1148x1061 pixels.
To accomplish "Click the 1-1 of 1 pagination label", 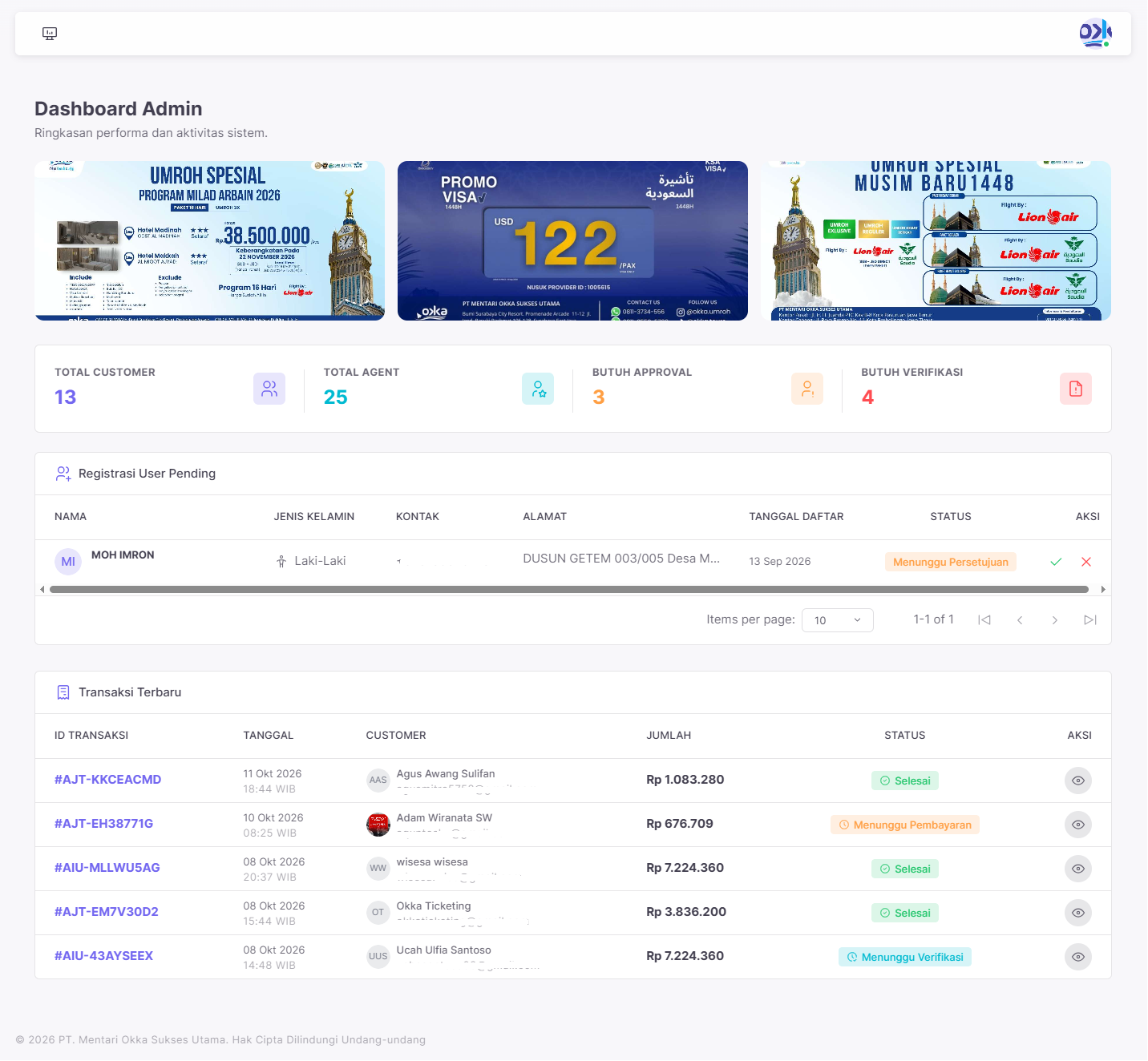I will (934, 619).
